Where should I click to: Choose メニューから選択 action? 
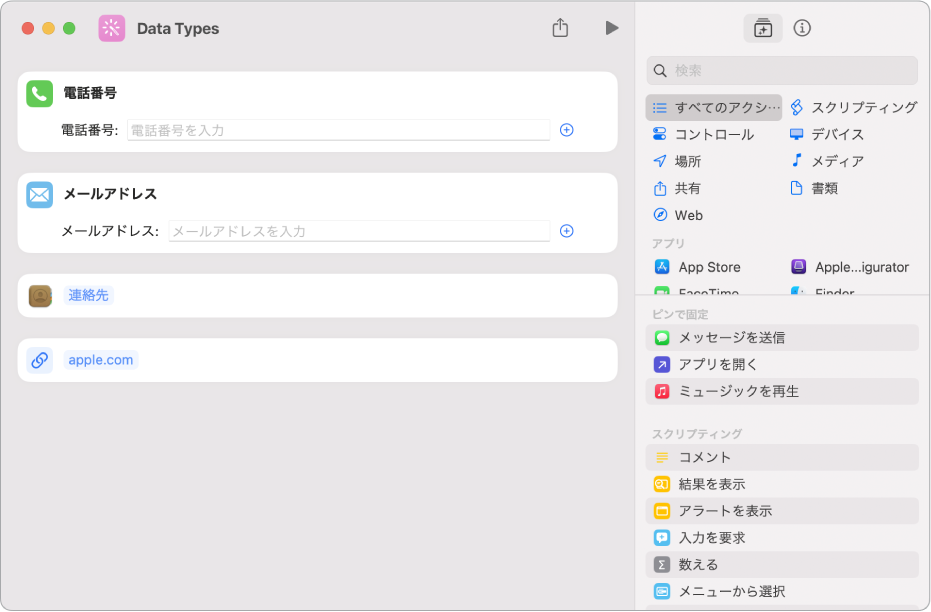pos(782,592)
